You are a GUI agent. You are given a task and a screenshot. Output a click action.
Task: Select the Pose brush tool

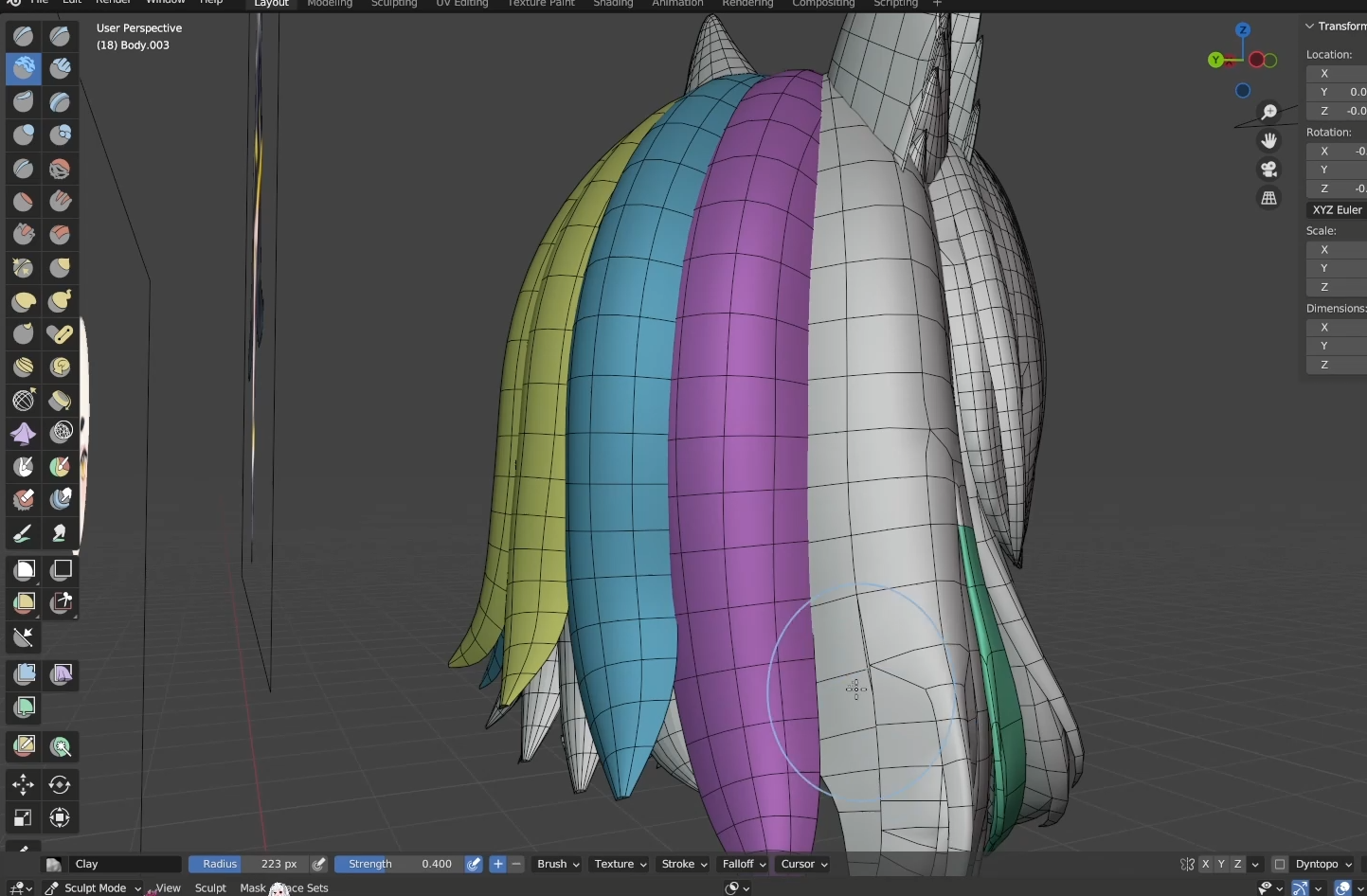click(x=61, y=334)
